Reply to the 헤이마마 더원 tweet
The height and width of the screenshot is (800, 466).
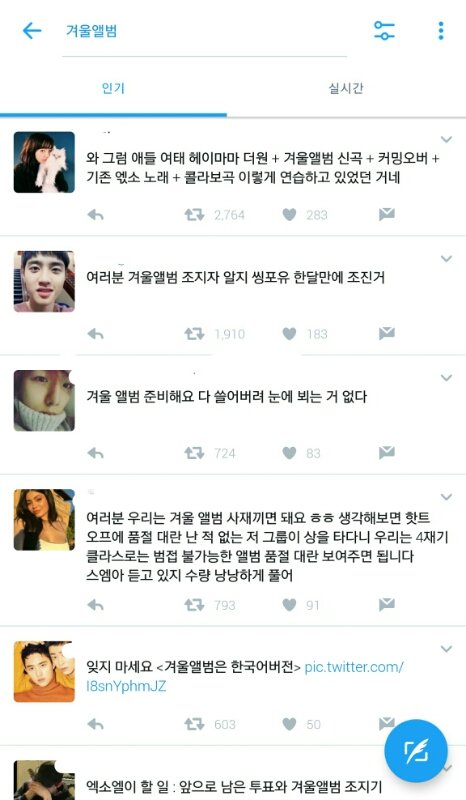click(x=95, y=215)
